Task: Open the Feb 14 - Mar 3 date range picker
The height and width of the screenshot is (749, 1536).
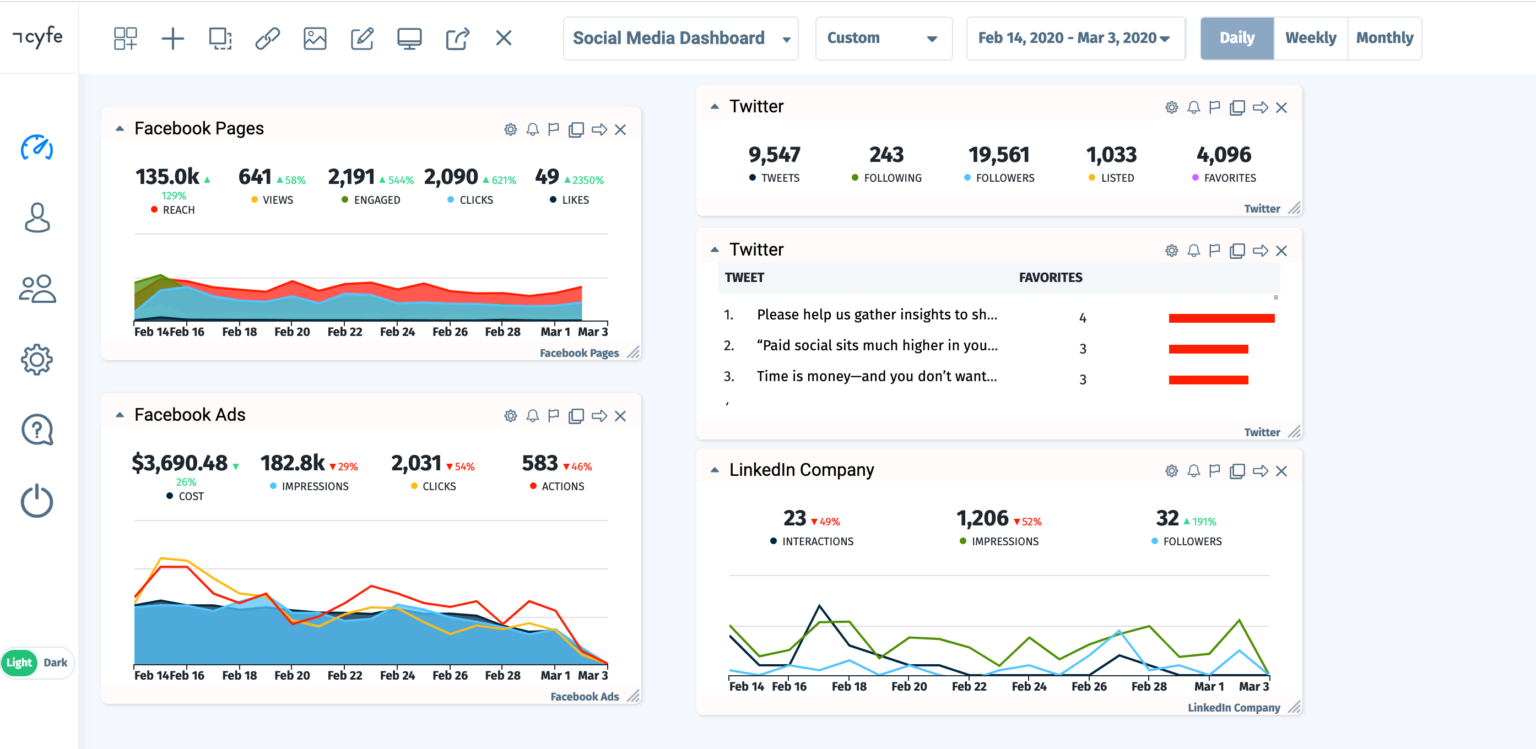Action: pyautogui.click(x=1075, y=38)
